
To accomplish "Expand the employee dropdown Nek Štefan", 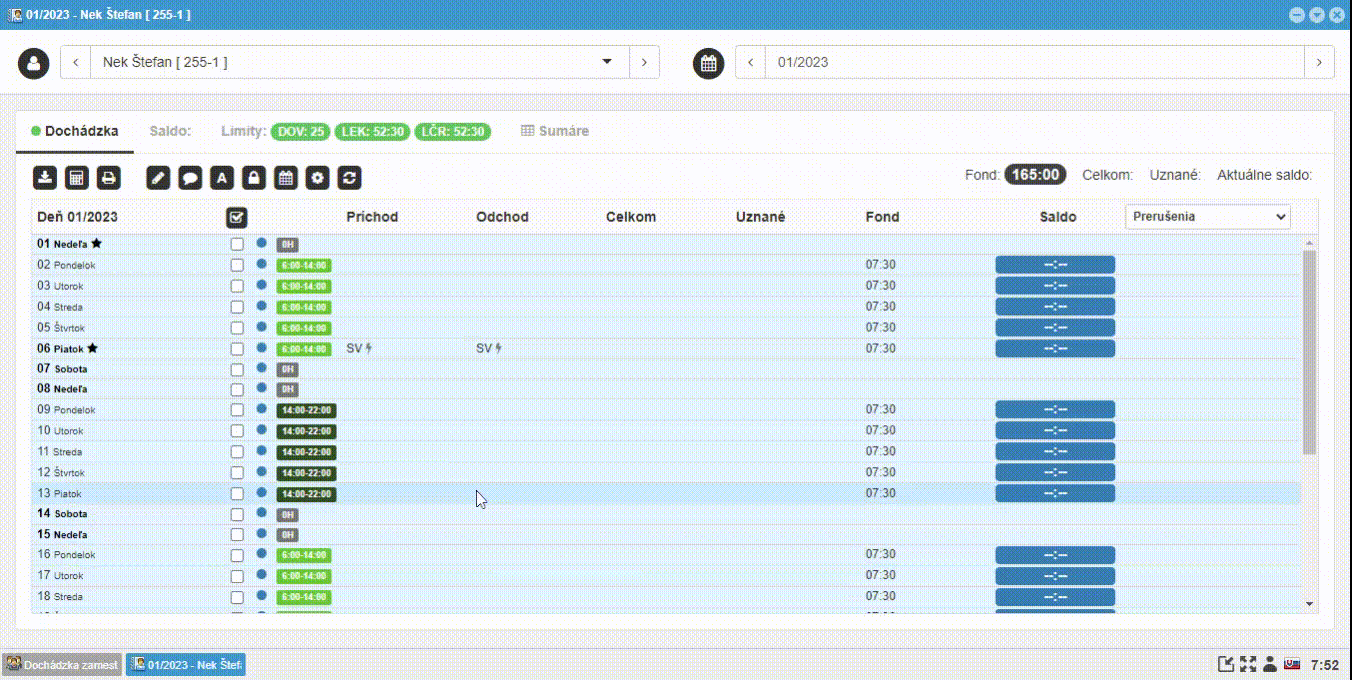I will (606, 62).
